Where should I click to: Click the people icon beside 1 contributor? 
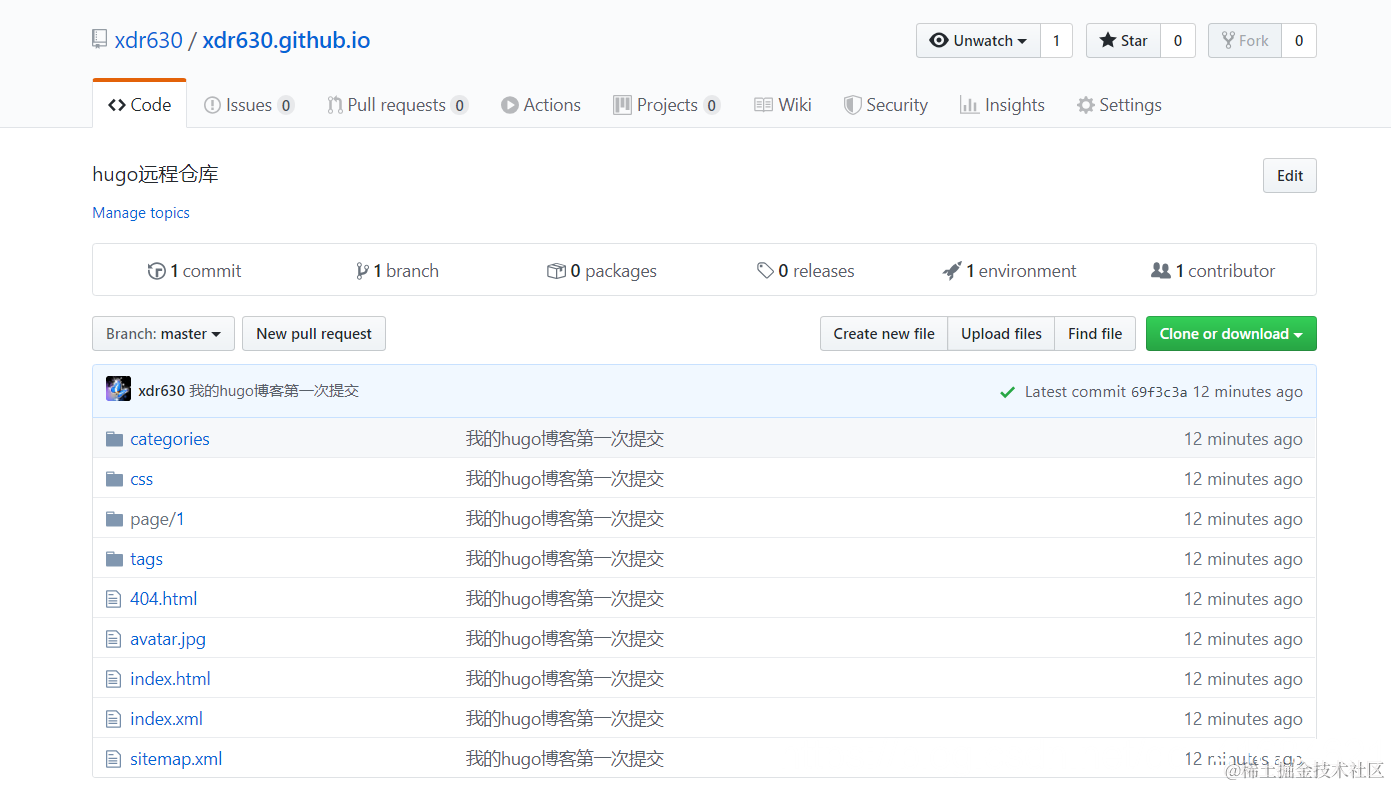point(1160,271)
